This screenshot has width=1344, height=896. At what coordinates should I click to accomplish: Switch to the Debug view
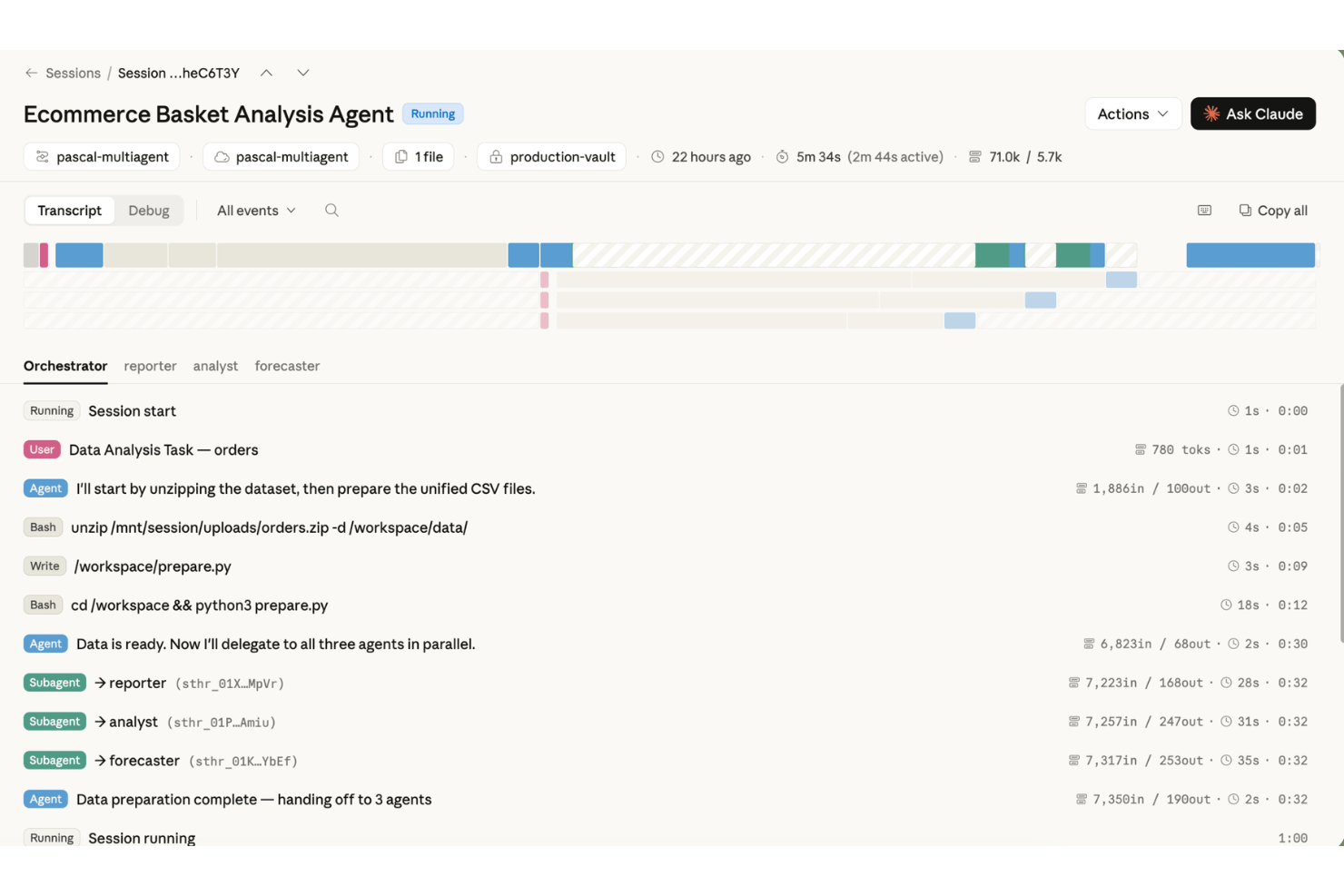pyautogui.click(x=149, y=211)
